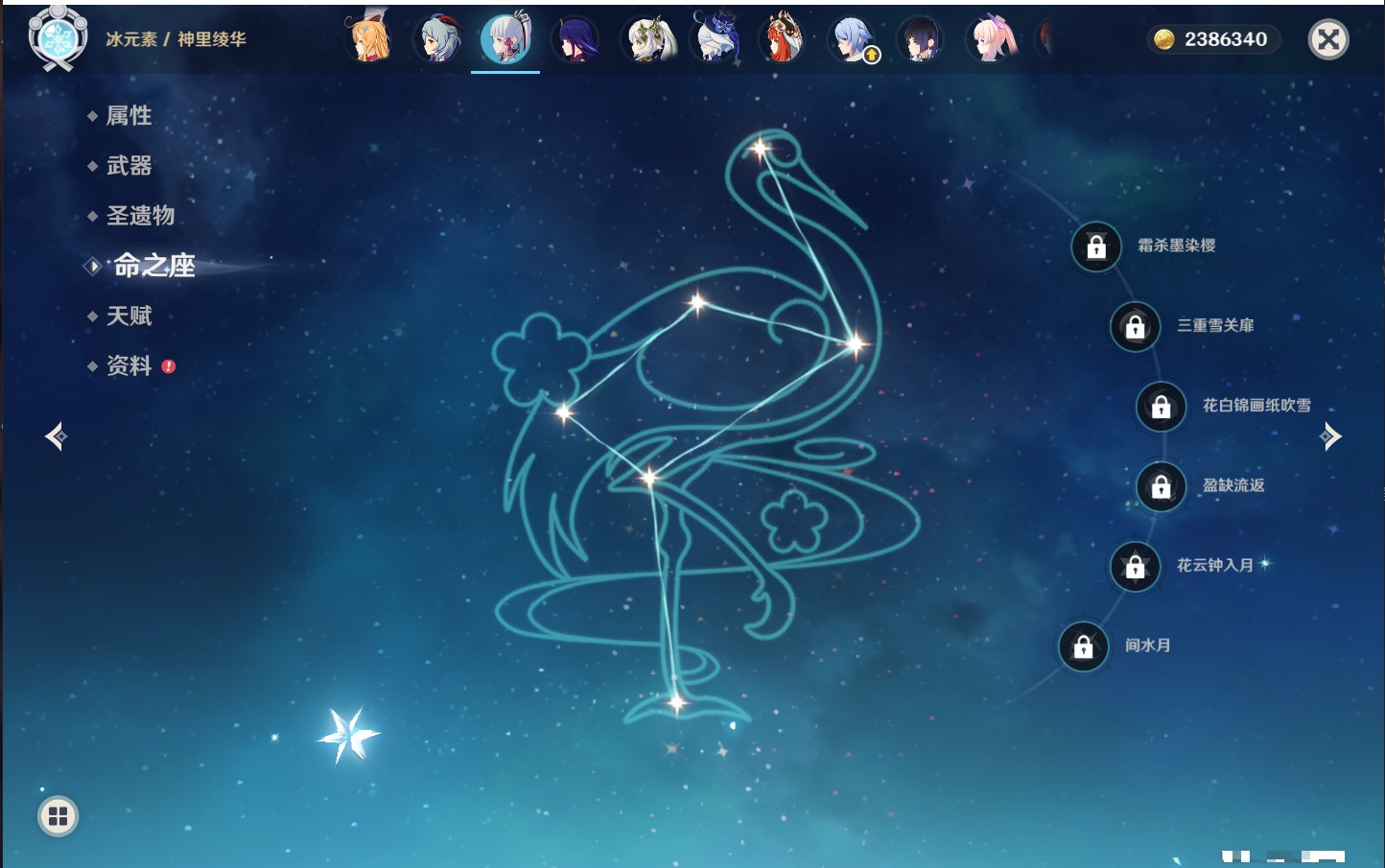Select the red-haired avatar with golden horns
This screenshot has height=868, width=1385.
coord(783,39)
